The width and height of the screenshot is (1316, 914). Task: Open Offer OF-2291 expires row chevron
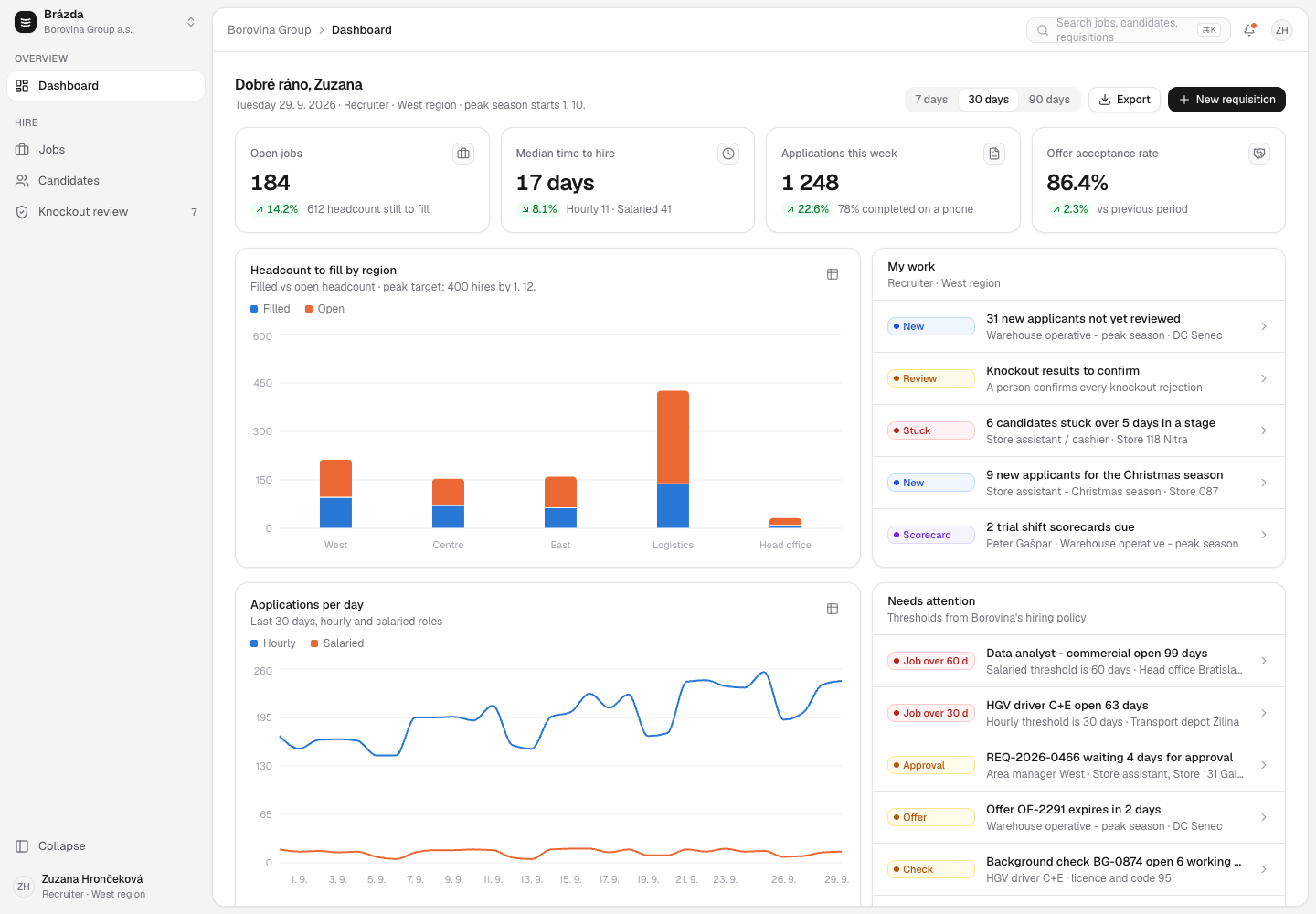pos(1264,817)
